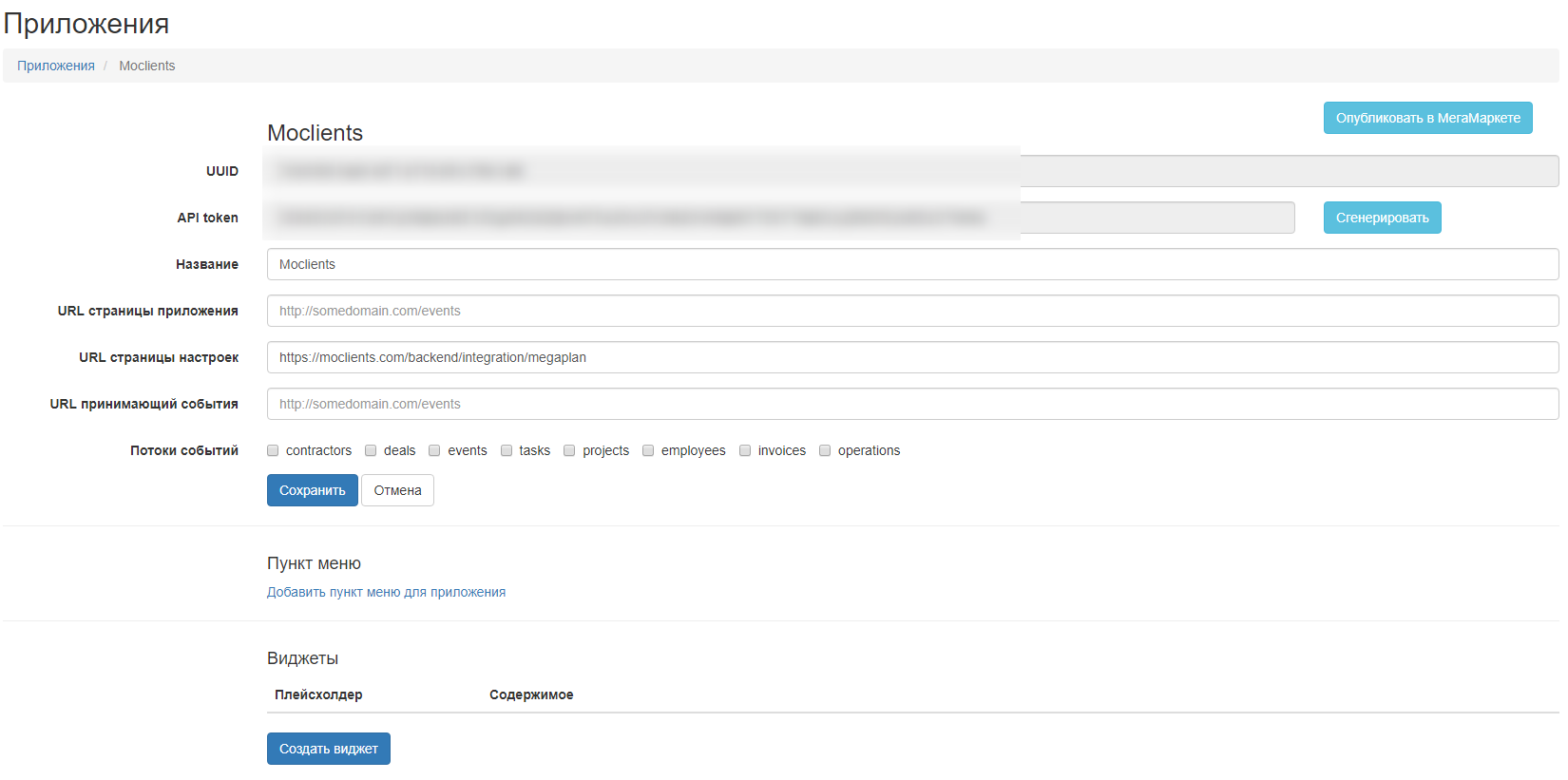This screenshot has height=780, width=1568.
Task: Check the events stream option
Action: [434, 450]
